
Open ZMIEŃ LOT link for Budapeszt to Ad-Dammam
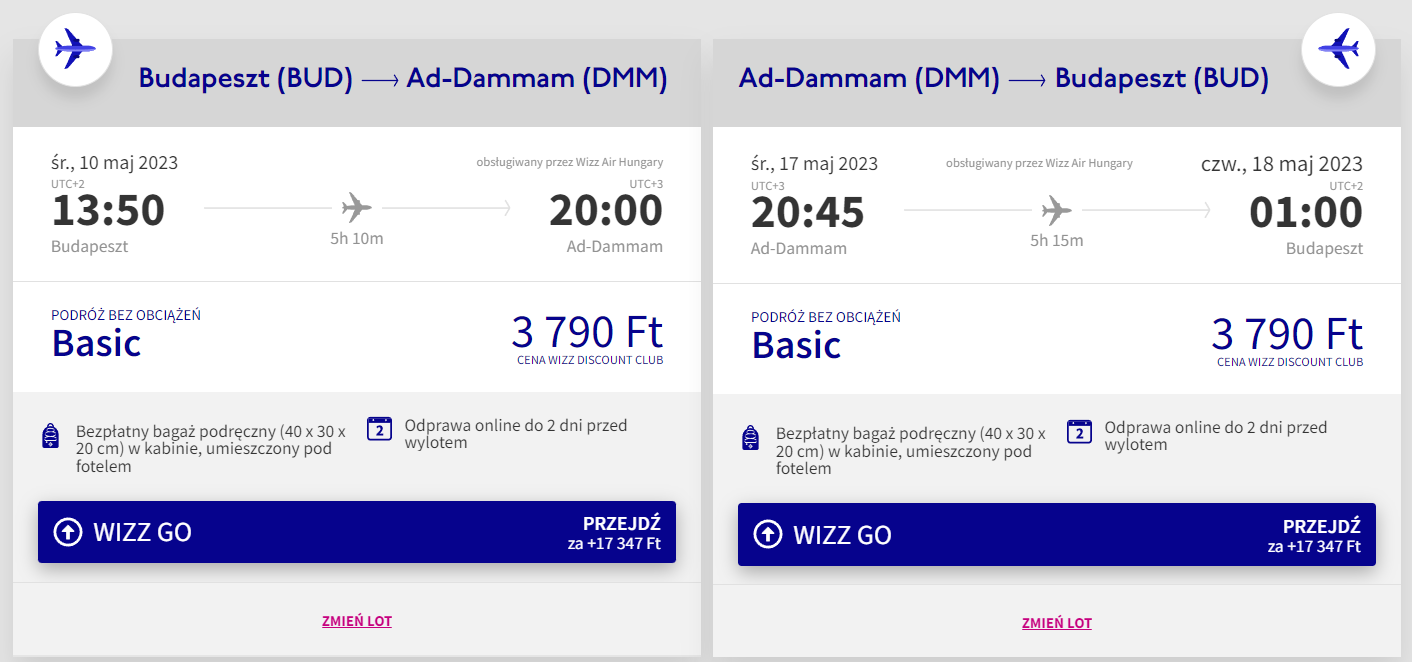point(357,621)
